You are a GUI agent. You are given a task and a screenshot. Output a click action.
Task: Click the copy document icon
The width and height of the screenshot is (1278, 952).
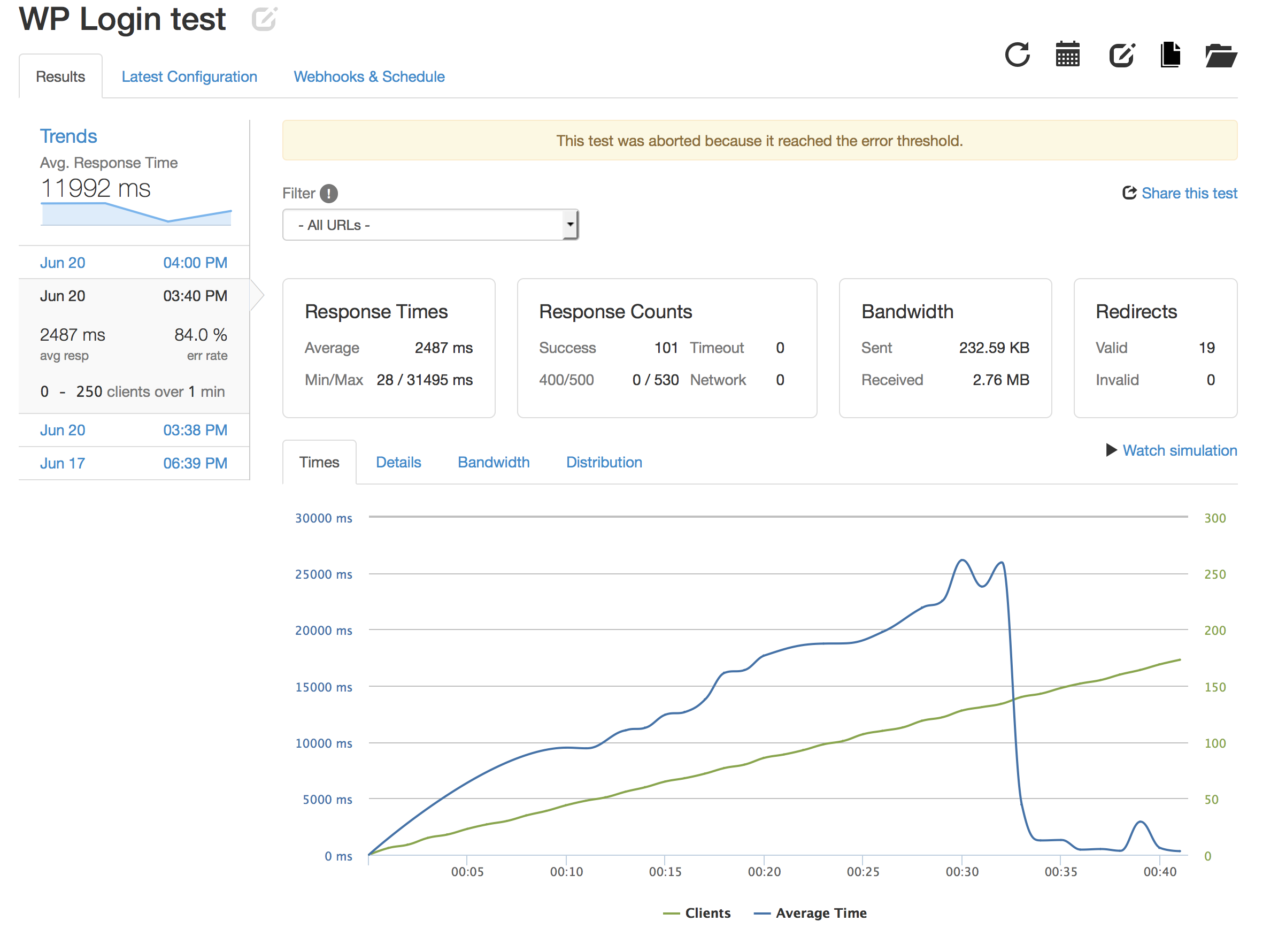point(1169,55)
